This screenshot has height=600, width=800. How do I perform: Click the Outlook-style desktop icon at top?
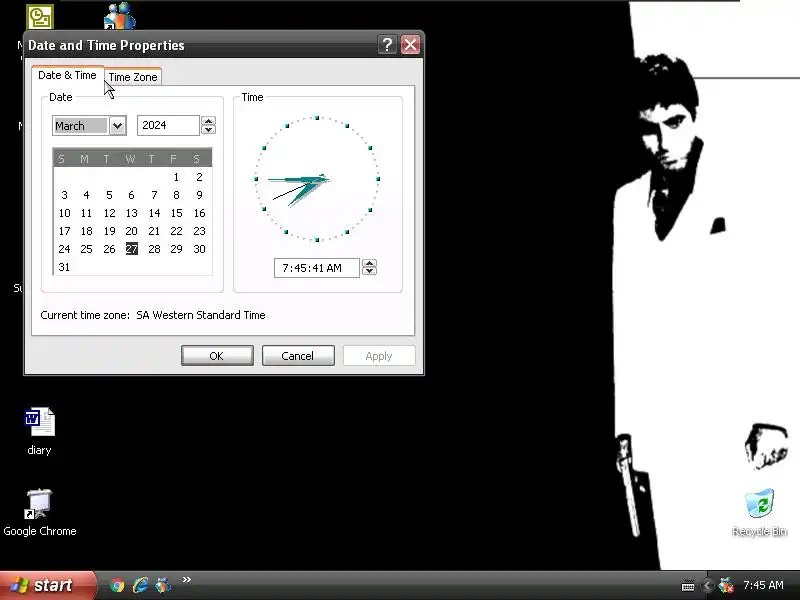coord(40,17)
